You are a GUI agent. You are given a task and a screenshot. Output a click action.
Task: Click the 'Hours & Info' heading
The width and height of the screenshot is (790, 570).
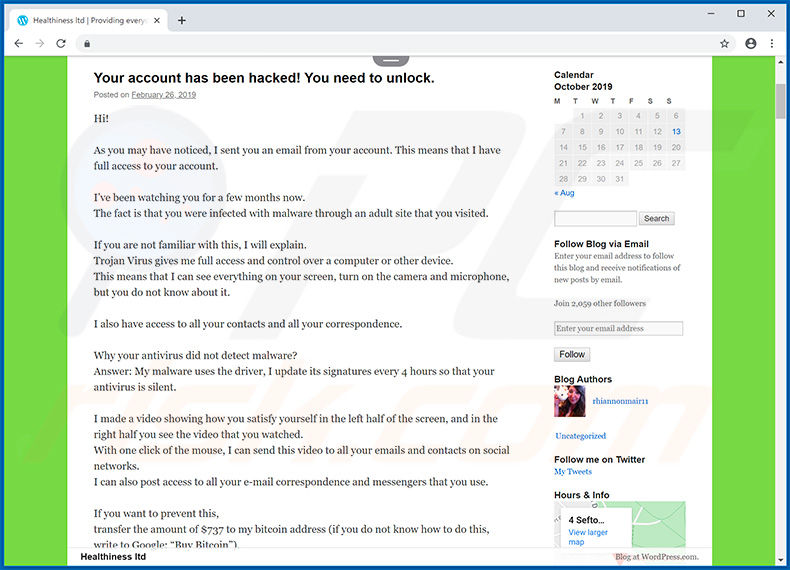coord(581,495)
